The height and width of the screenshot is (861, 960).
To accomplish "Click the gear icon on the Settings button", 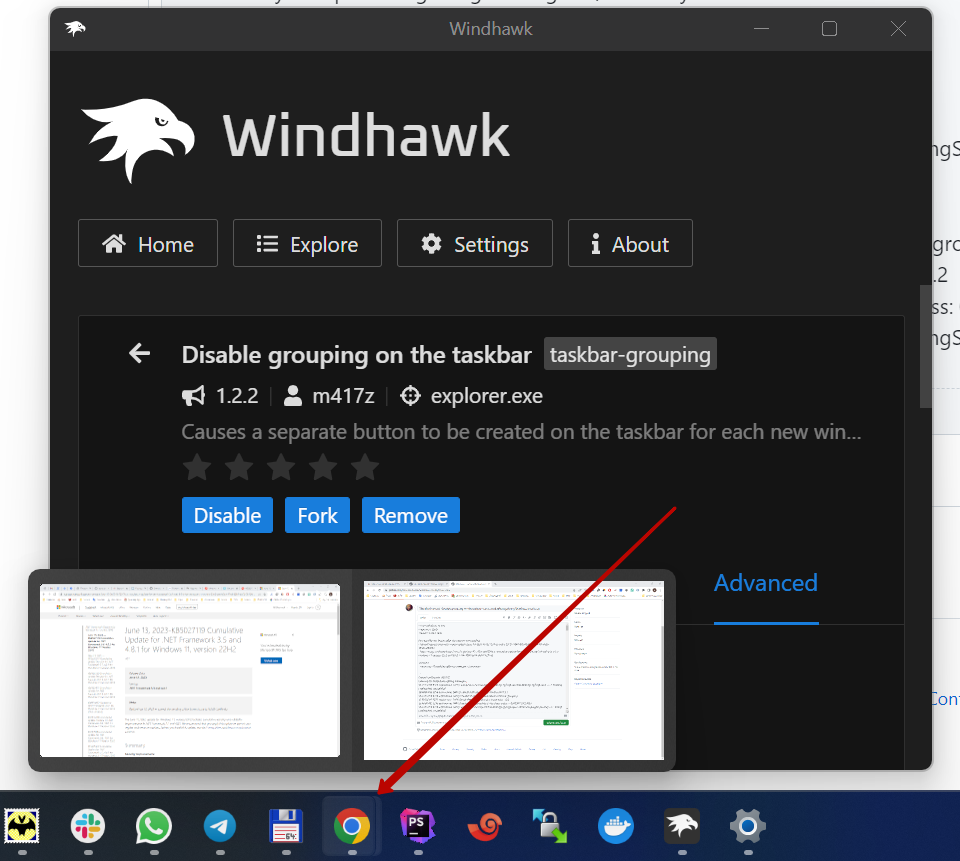I will coord(431,243).
